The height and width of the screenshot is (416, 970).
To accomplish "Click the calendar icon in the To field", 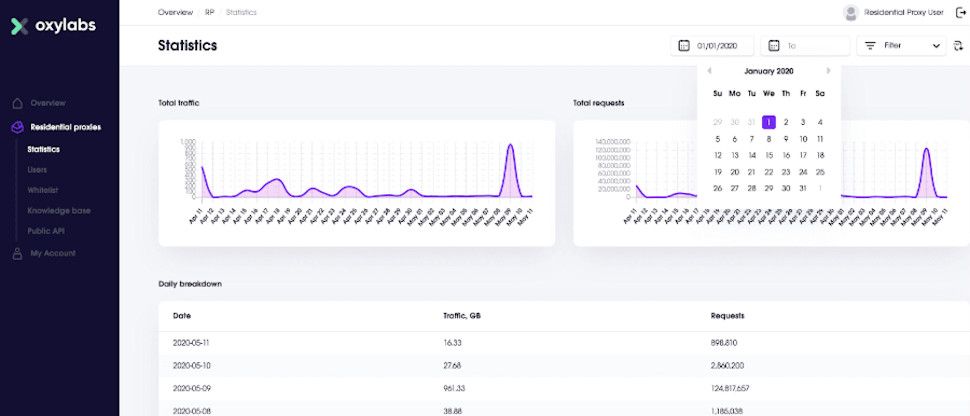I will pyautogui.click(x=773, y=45).
